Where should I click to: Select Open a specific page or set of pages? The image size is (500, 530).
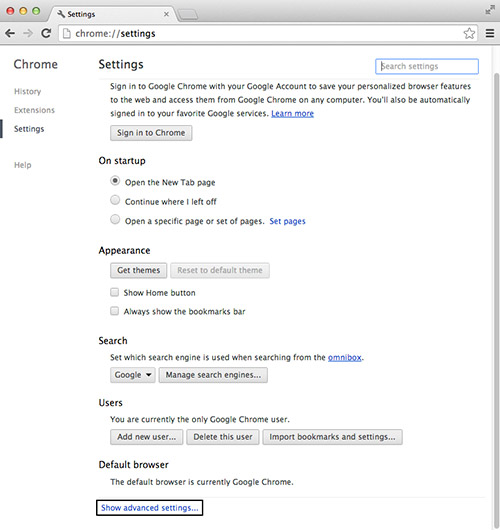(x=115, y=219)
